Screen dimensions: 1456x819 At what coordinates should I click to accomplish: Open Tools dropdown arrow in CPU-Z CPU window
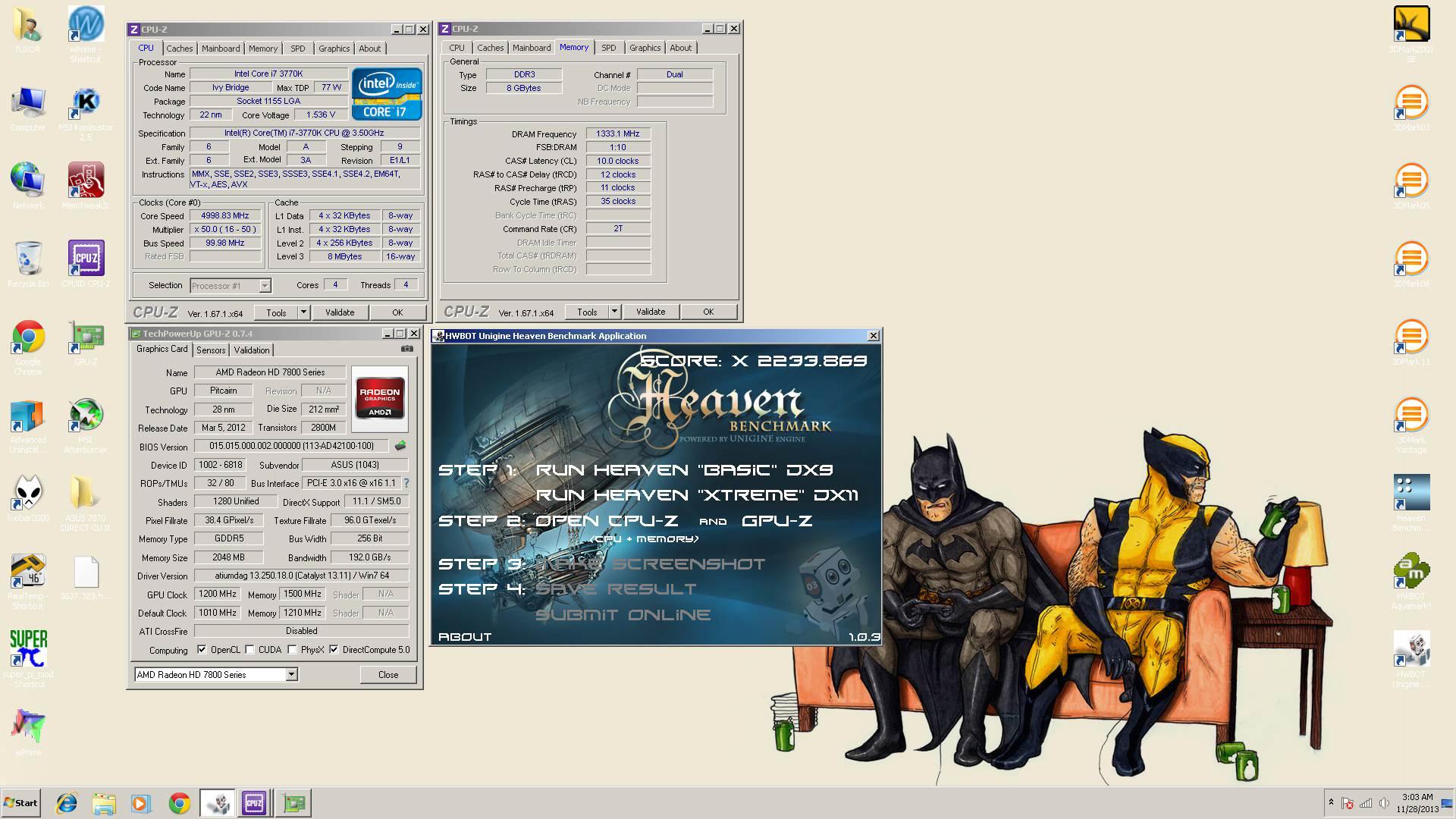303,312
